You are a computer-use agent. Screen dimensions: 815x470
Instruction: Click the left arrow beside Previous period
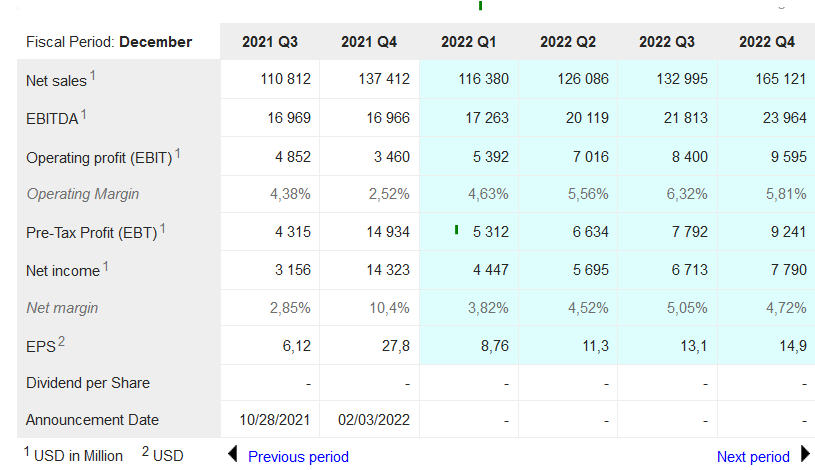tap(233, 455)
